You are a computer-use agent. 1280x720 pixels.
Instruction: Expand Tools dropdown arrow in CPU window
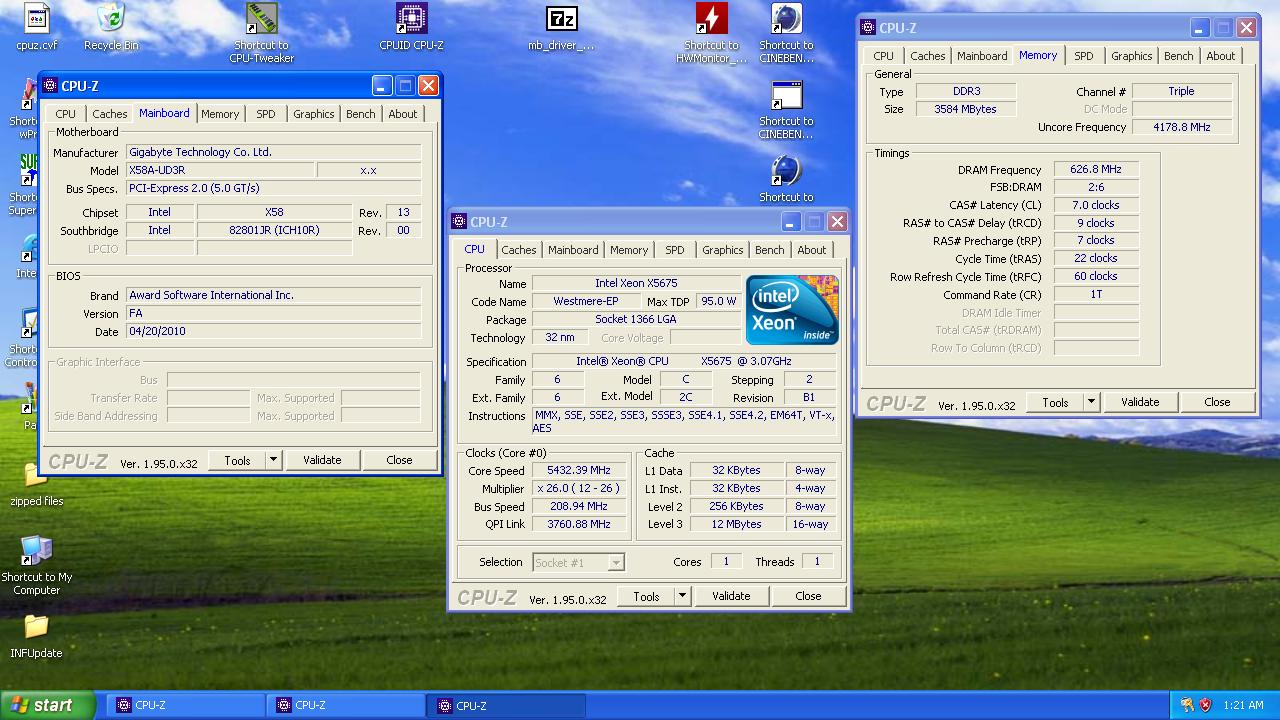coord(682,596)
